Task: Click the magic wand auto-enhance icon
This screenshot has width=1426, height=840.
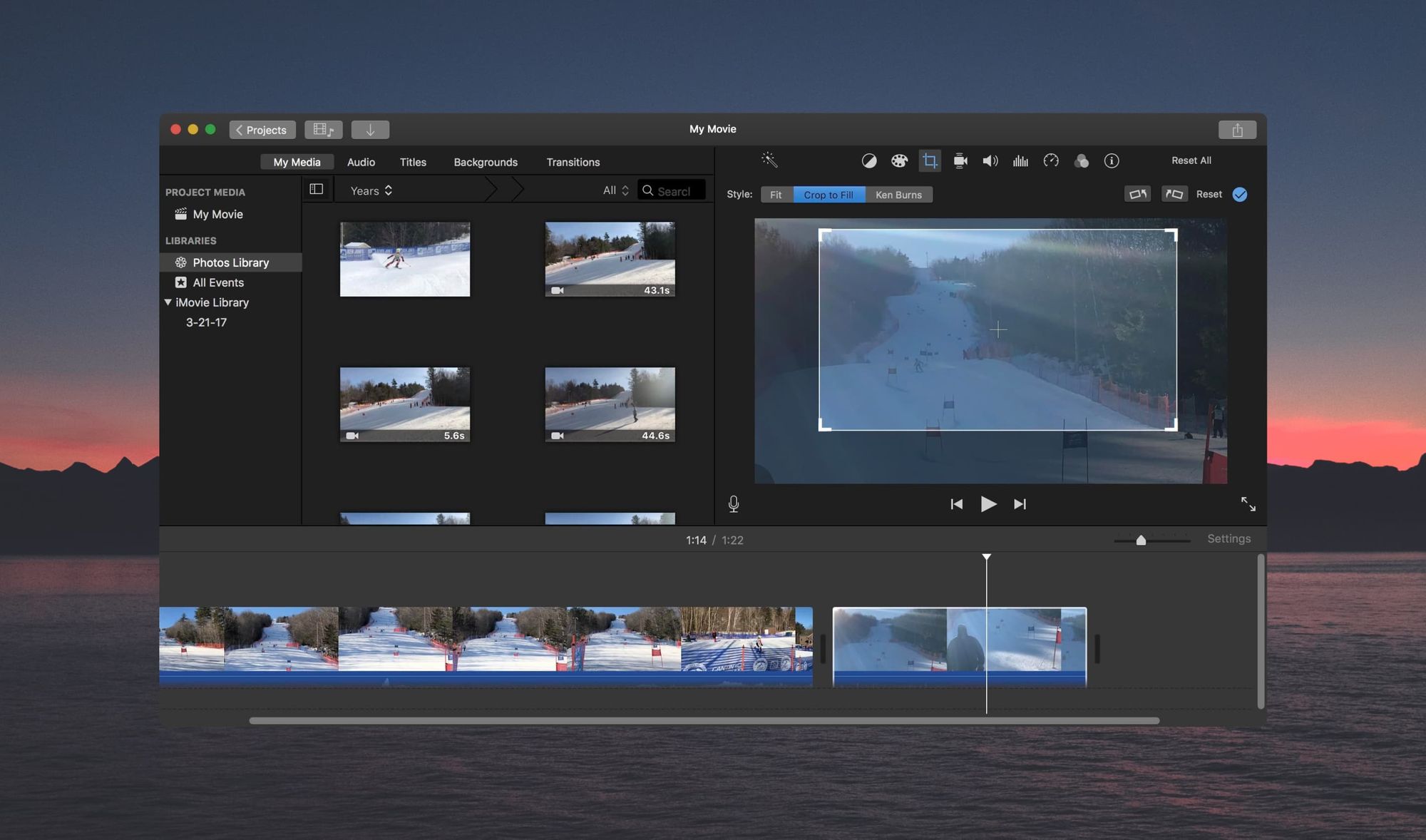Action: click(x=769, y=160)
